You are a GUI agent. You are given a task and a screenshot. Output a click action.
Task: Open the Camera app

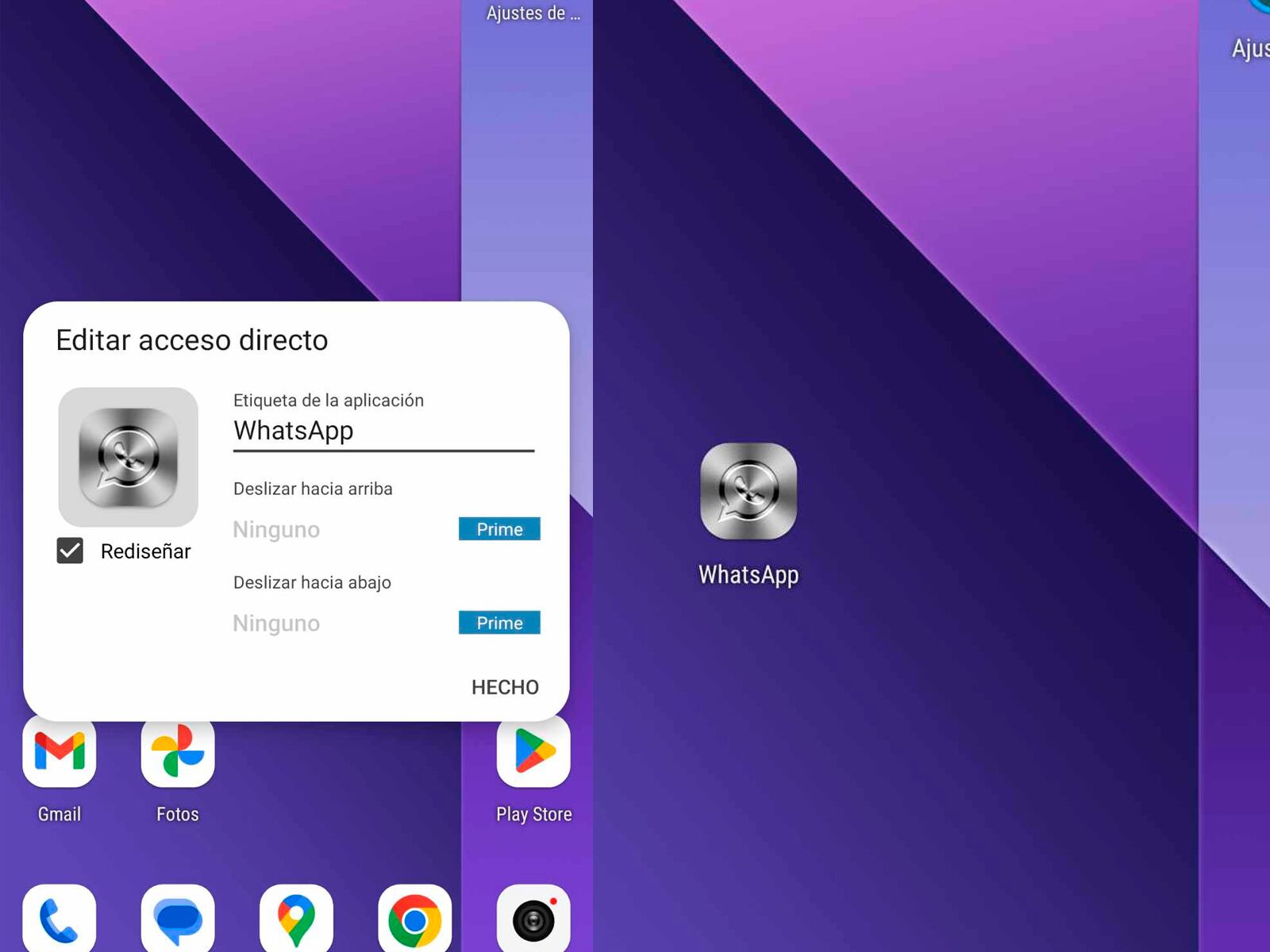tap(533, 916)
